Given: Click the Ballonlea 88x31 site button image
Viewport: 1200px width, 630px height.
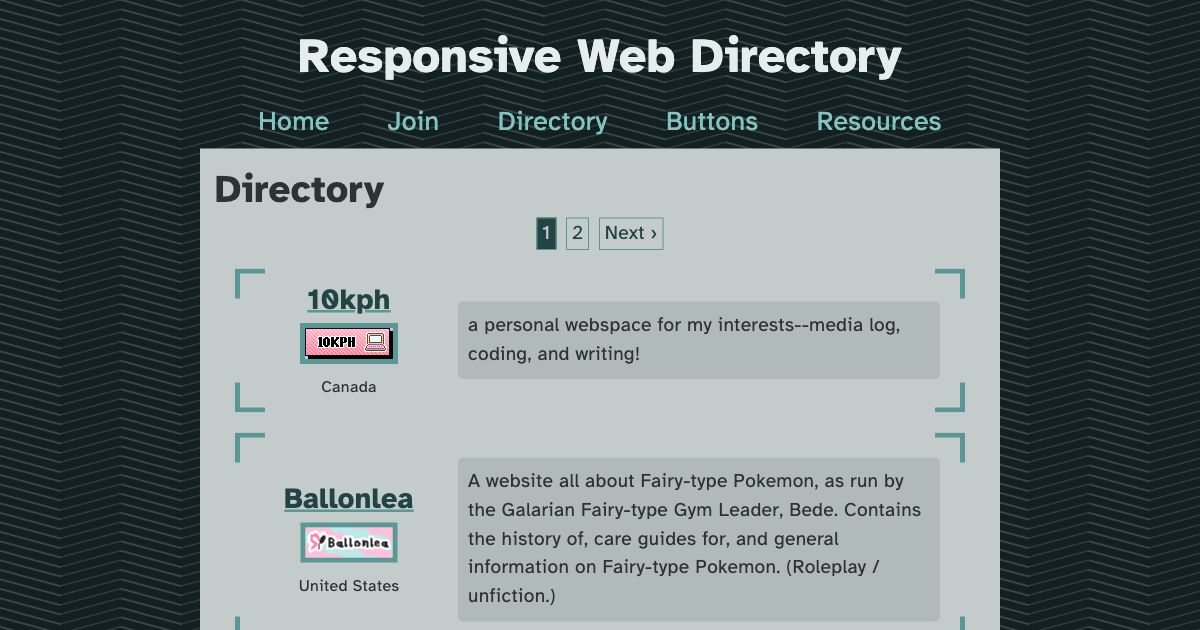Looking at the screenshot, I should click(x=348, y=542).
